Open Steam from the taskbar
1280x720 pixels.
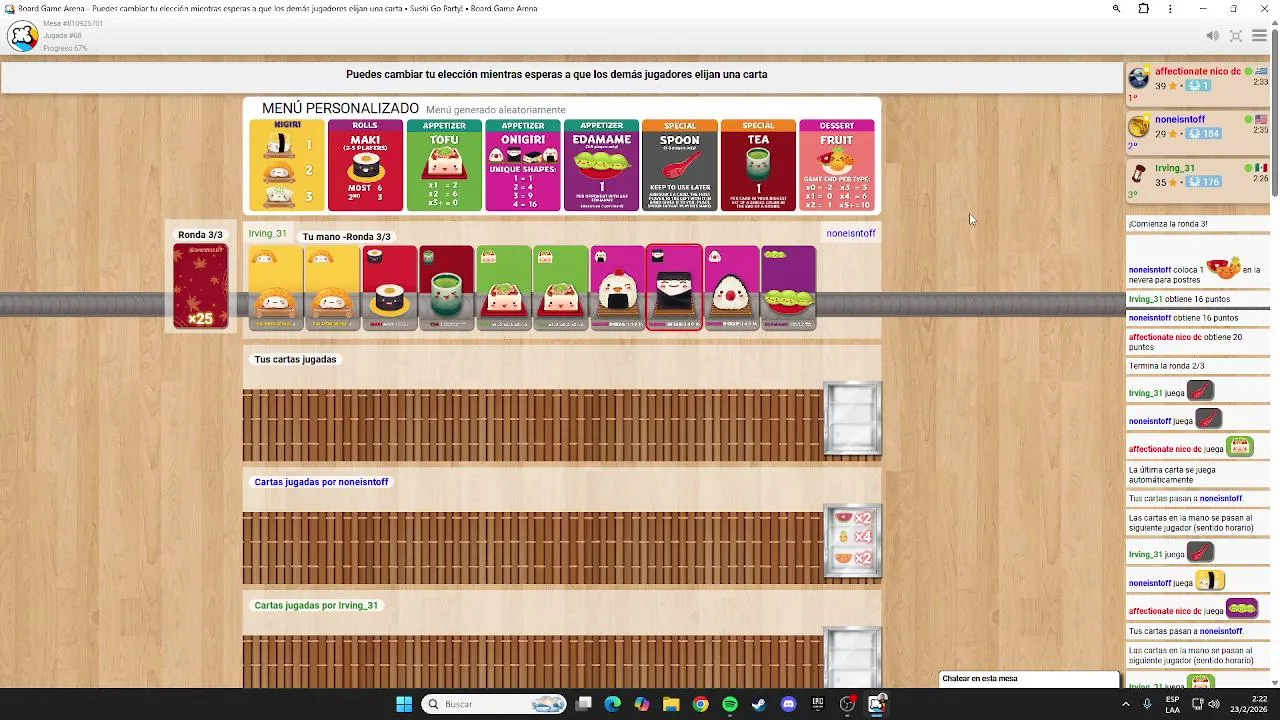click(759, 704)
